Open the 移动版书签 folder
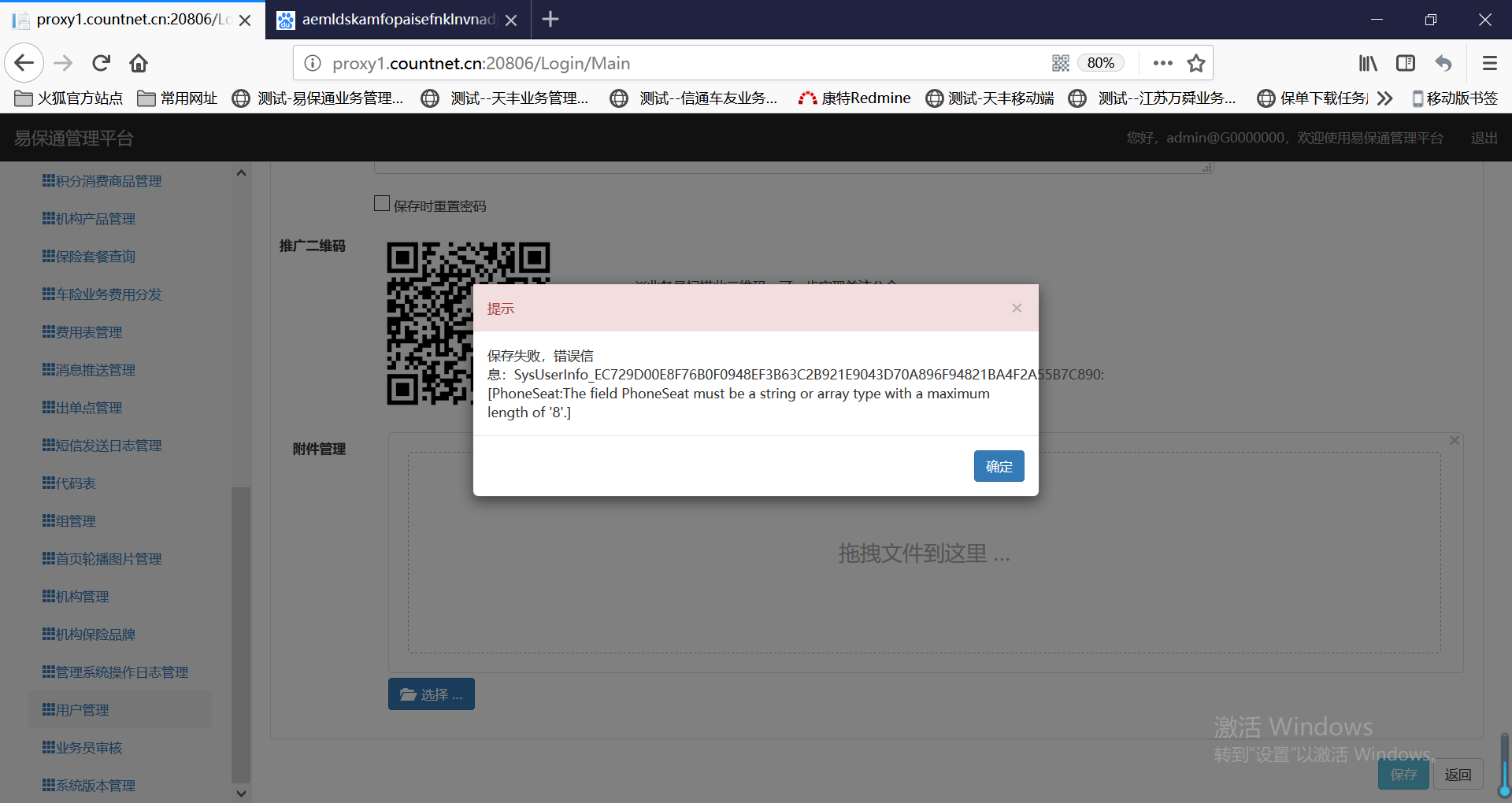The image size is (1512, 803). click(1455, 98)
